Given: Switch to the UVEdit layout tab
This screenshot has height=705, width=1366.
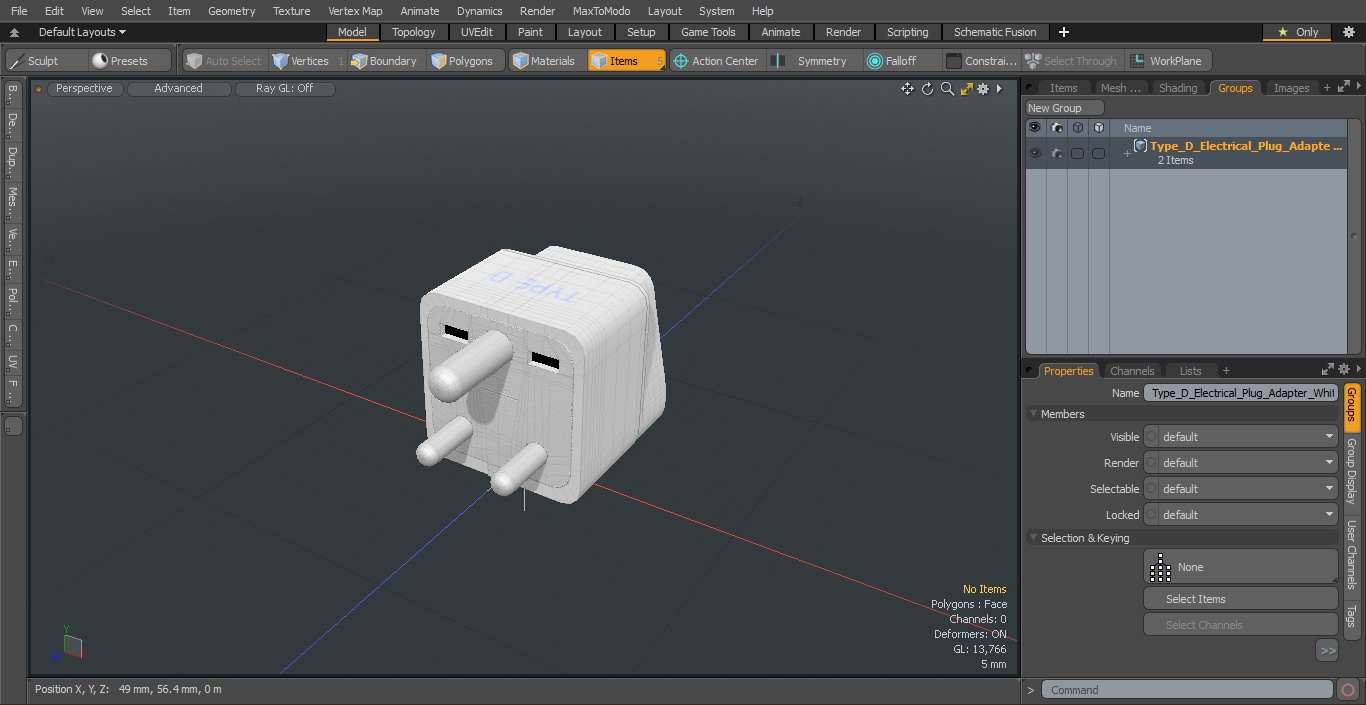Looking at the screenshot, I should click(477, 32).
